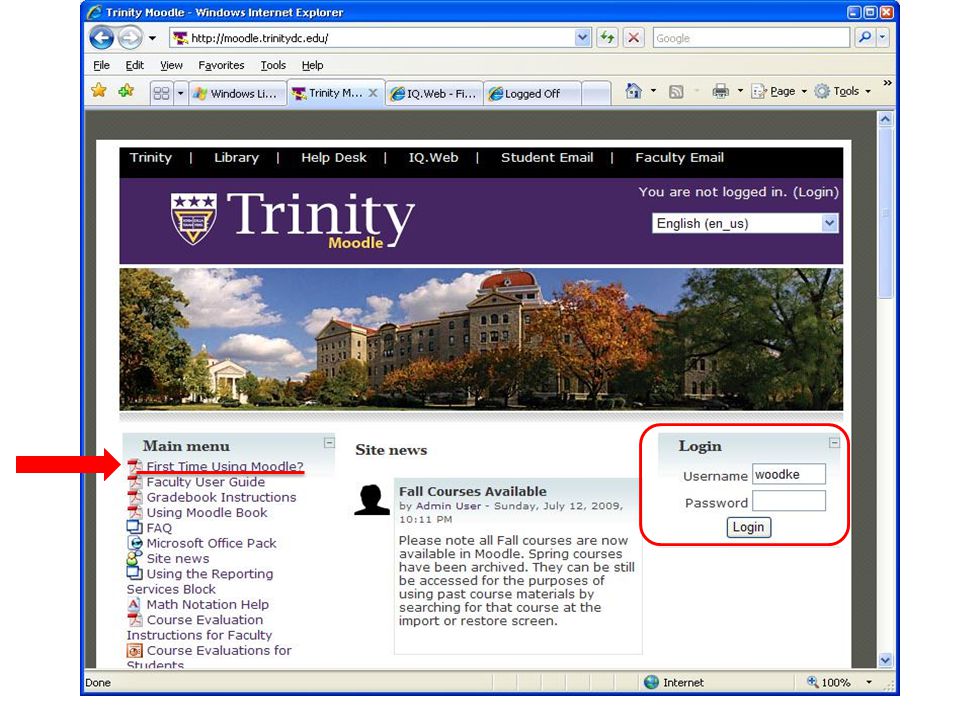Open the Tools menu in menu bar
This screenshot has height=720, width=960.
273,65
